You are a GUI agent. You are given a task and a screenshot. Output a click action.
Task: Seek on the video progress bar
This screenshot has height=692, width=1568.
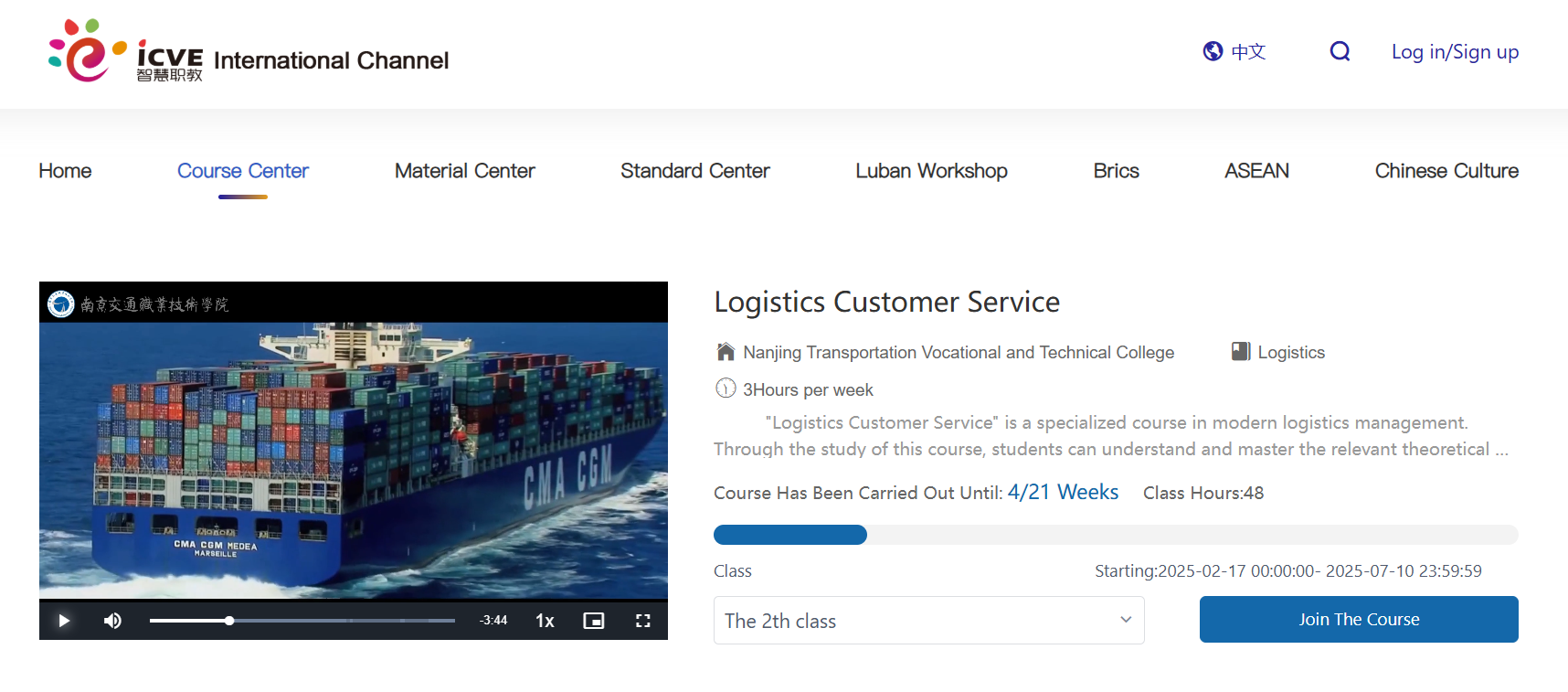pos(302,621)
